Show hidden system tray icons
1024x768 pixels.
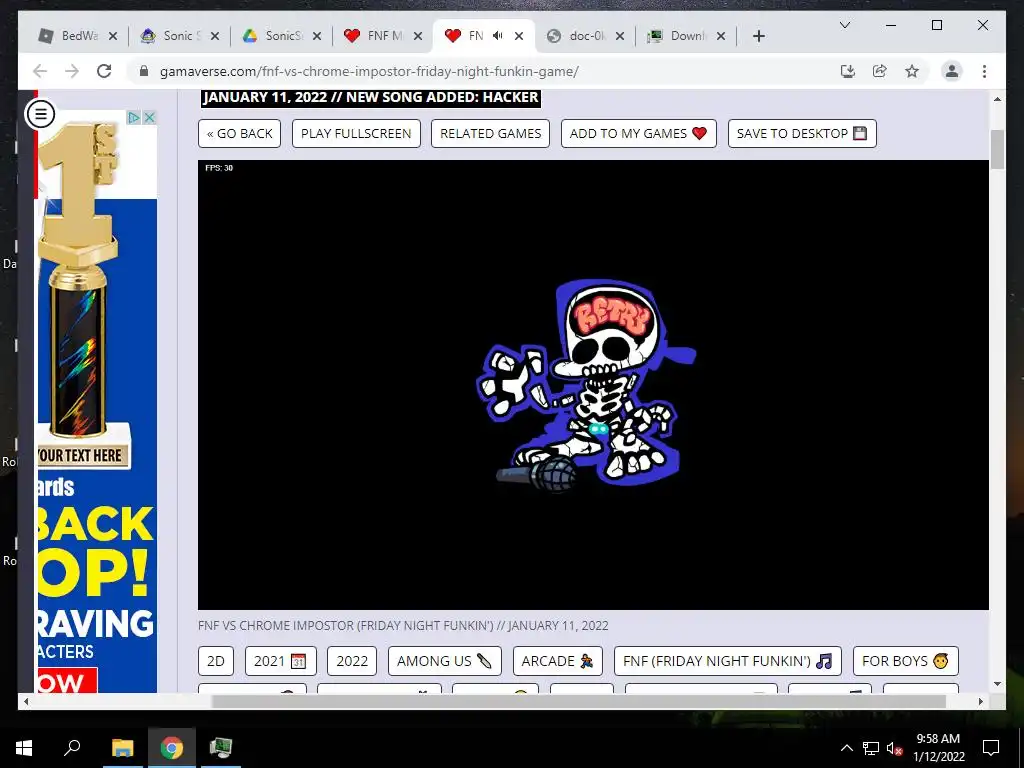[846, 748]
